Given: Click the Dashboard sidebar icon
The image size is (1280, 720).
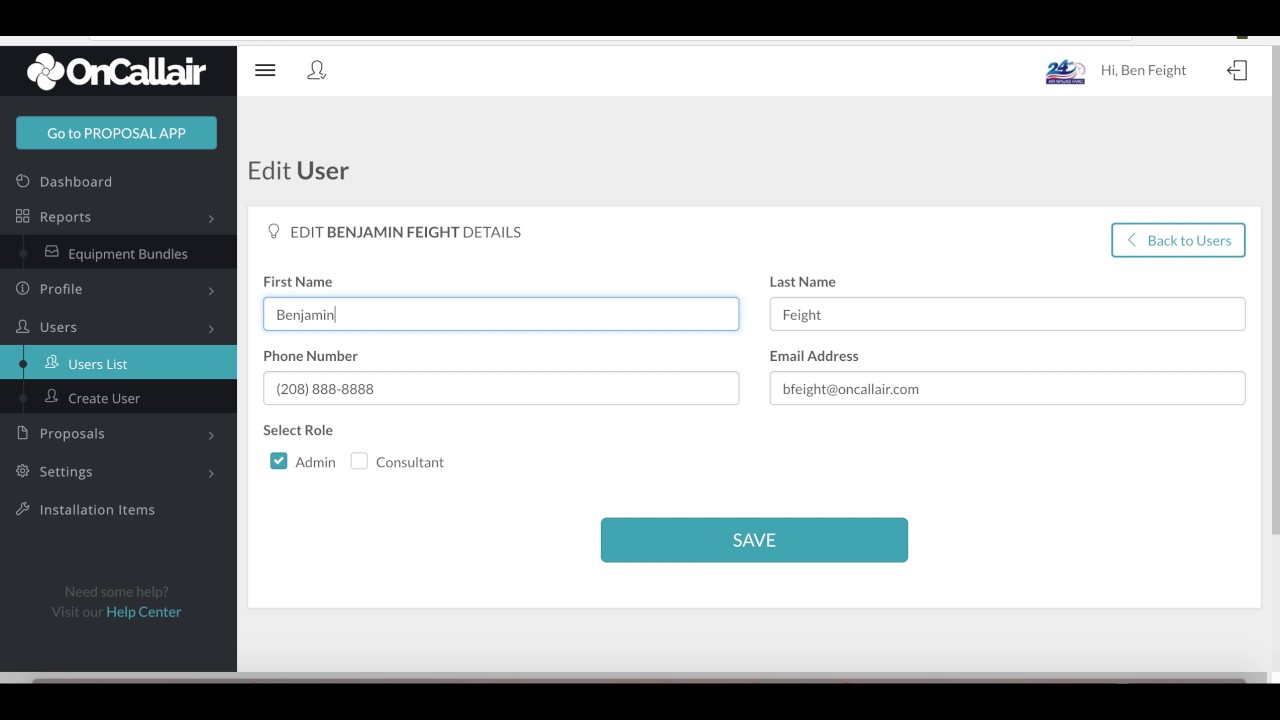Looking at the screenshot, I should tap(23, 181).
